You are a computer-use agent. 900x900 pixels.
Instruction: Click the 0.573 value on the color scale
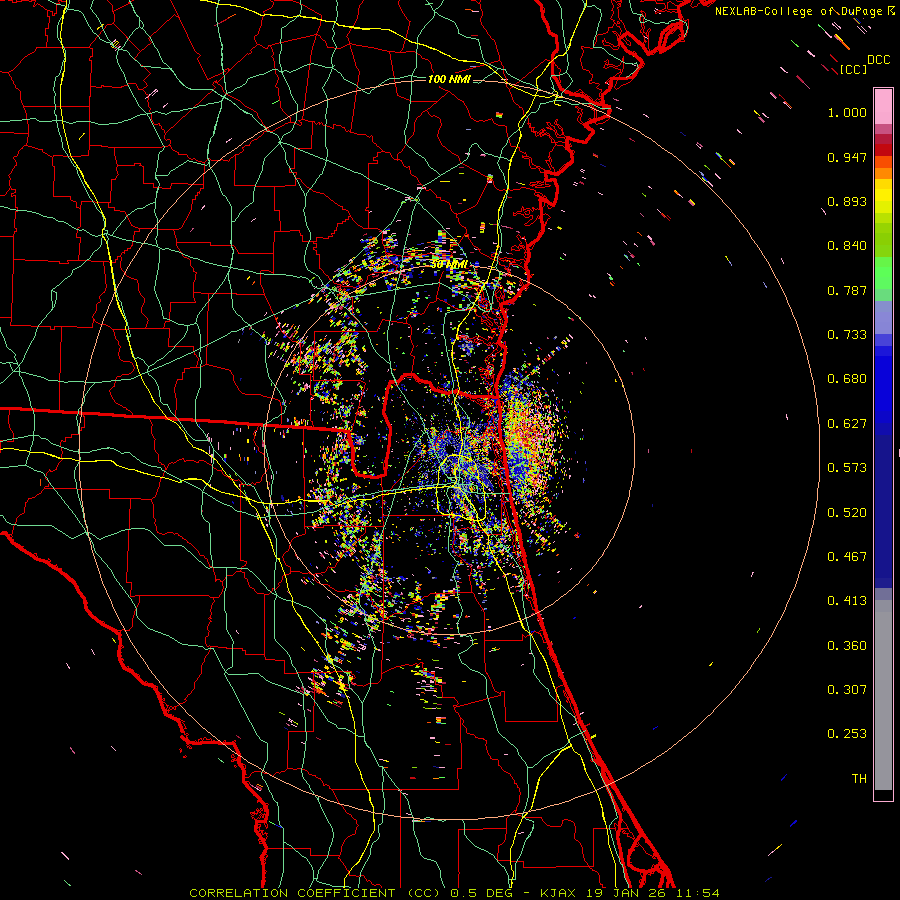click(847, 468)
